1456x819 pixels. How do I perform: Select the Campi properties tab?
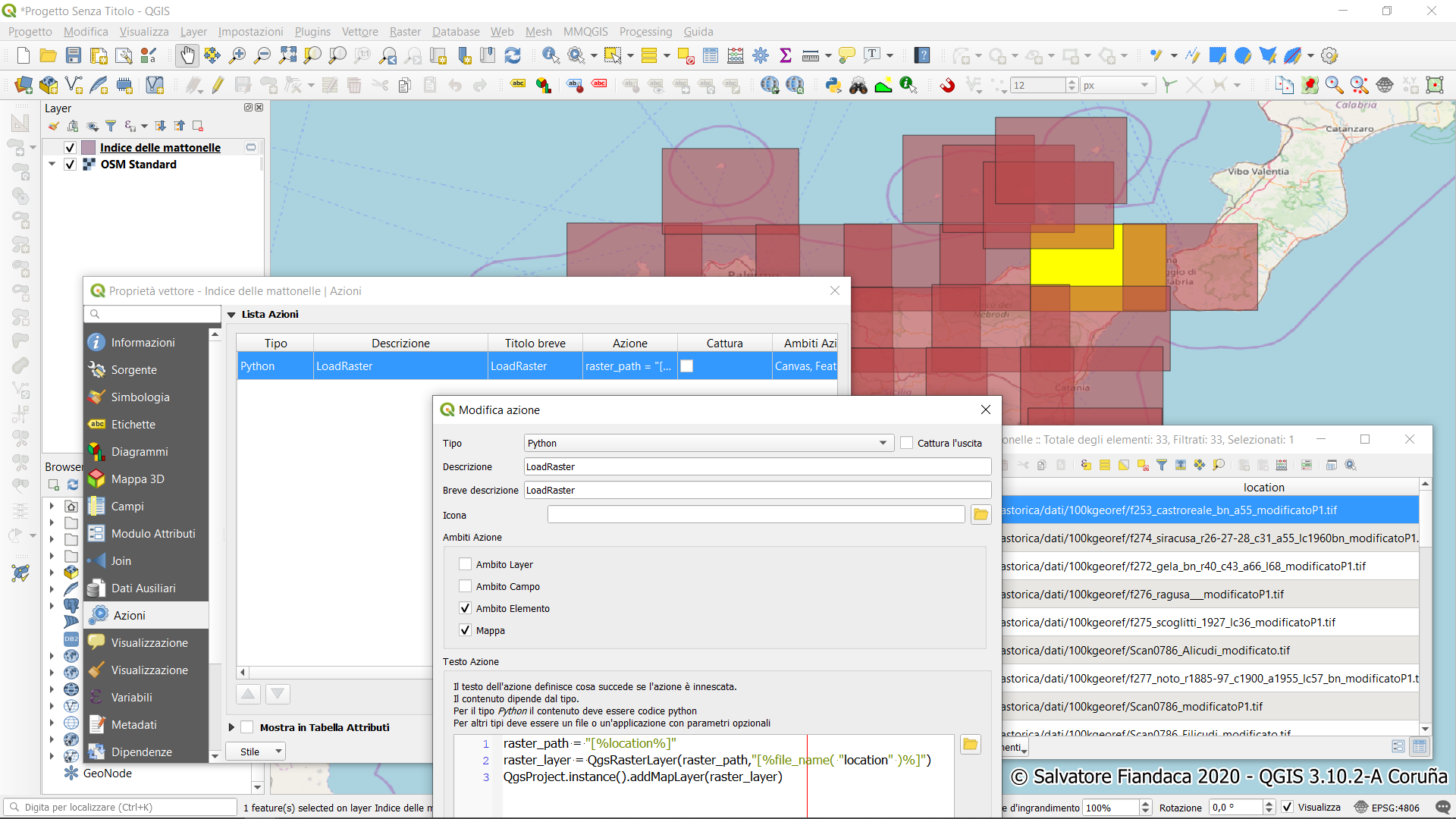click(x=127, y=507)
